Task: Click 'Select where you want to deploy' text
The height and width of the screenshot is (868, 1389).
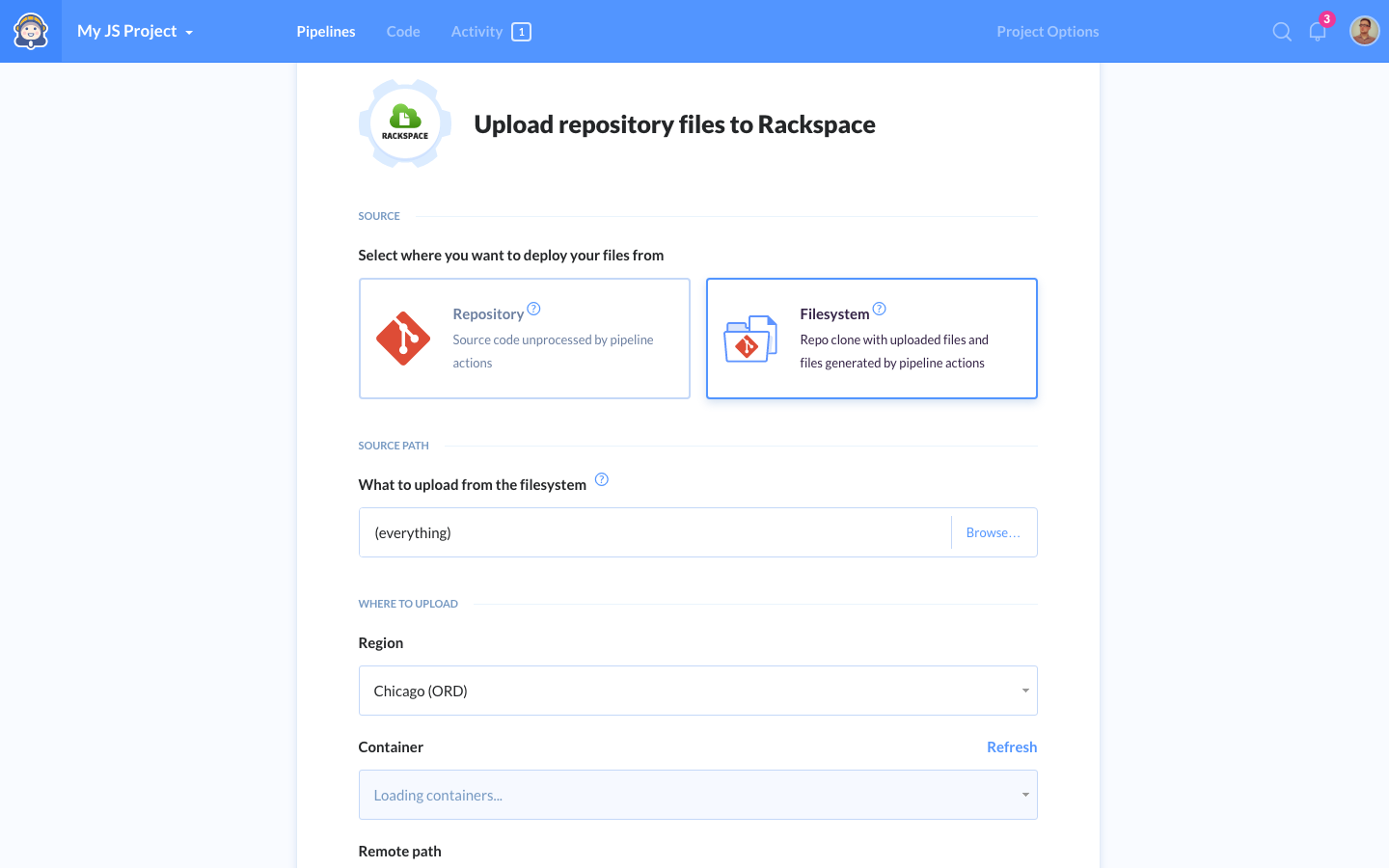Action: (511, 256)
